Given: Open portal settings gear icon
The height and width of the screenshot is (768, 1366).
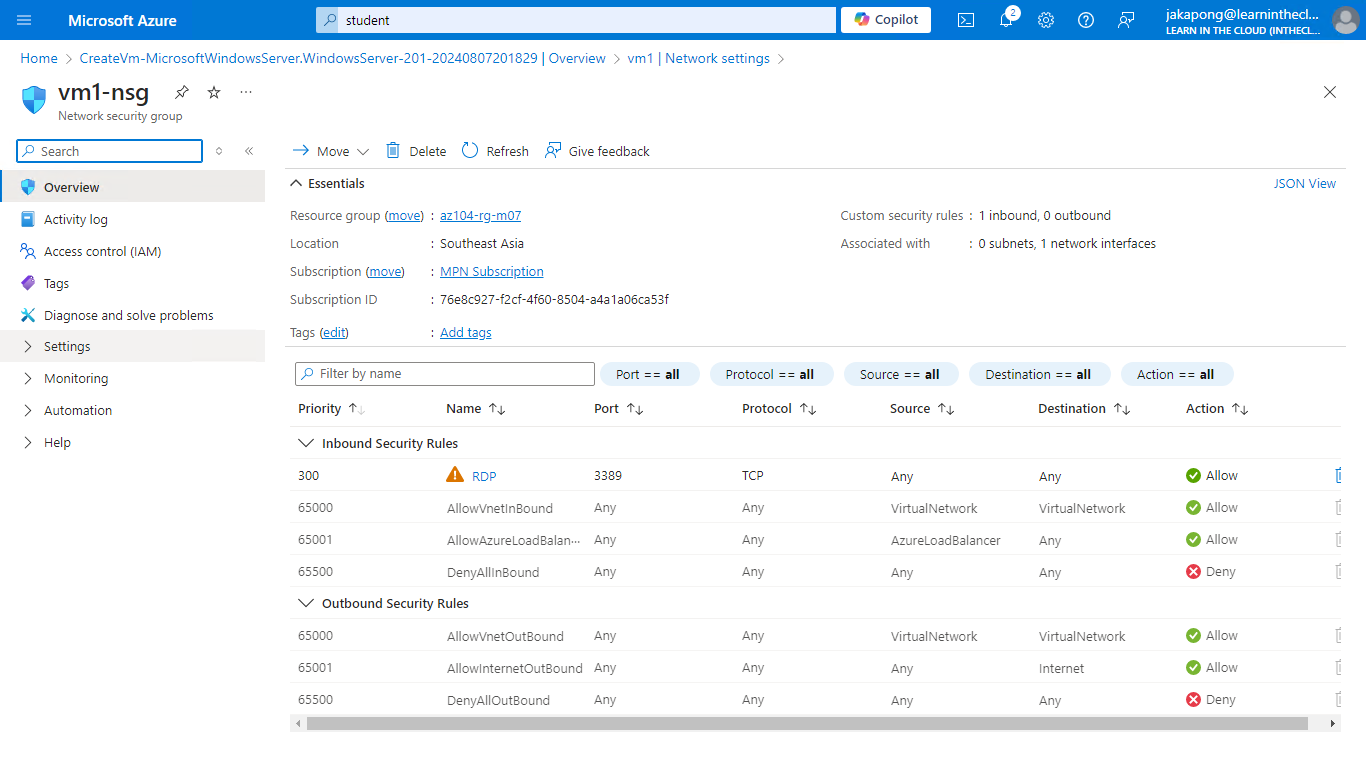Looking at the screenshot, I should click(1046, 20).
